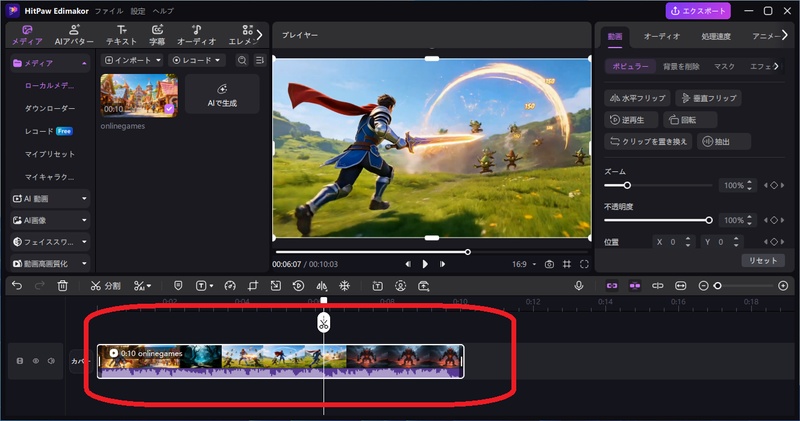Open the 字幕 subtitles tab
The image size is (800, 421).
pyautogui.click(x=157, y=35)
